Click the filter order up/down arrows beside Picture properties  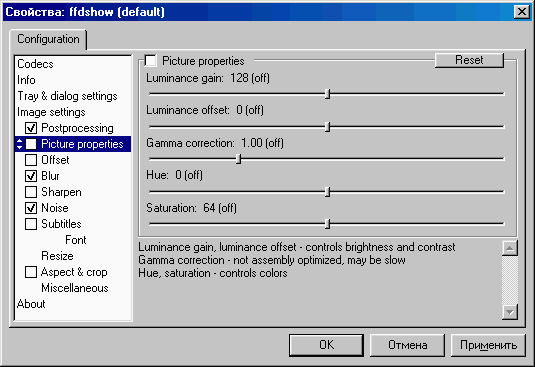click(19, 144)
